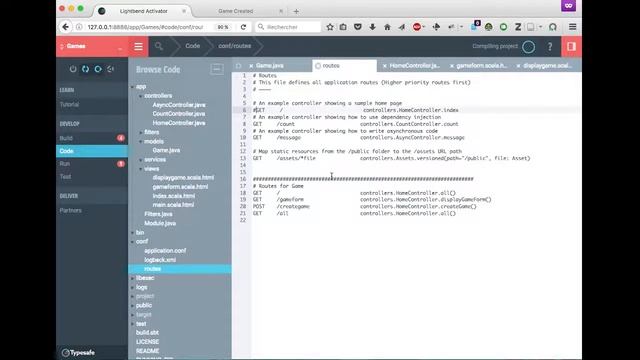Click the search magnifier in breadcrumb bar
Viewport: 640px width, 360px height.
[x=159, y=46]
